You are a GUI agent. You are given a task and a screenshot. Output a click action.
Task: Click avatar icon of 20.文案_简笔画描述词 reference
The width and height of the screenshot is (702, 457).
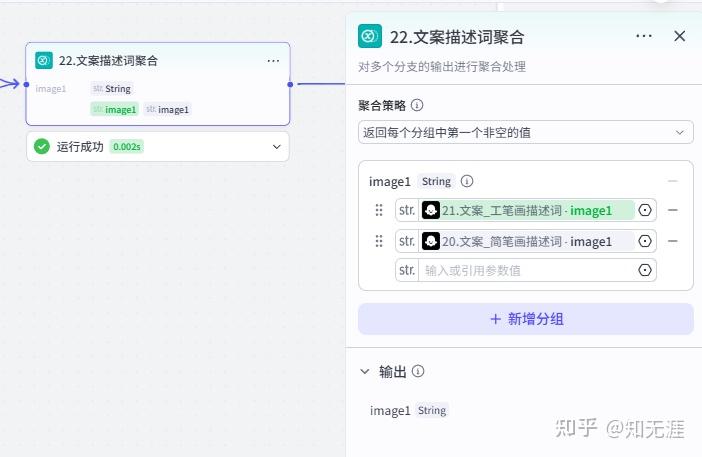point(431,241)
